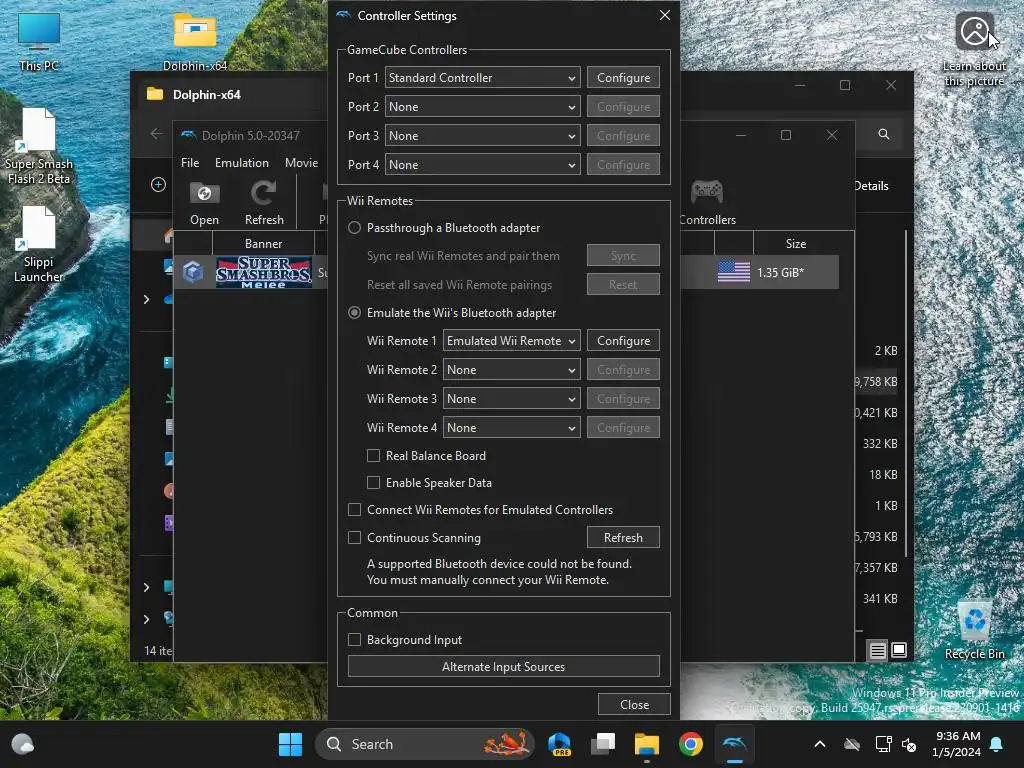
Task: Click the Close button in Controller Settings
Action: pyautogui.click(x=634, y=705)
